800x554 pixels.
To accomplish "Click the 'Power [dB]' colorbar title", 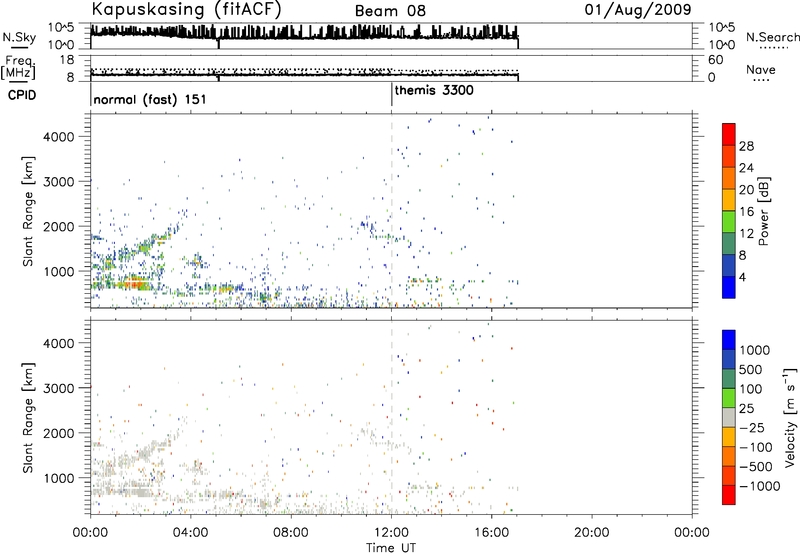I will coord(763,211).
